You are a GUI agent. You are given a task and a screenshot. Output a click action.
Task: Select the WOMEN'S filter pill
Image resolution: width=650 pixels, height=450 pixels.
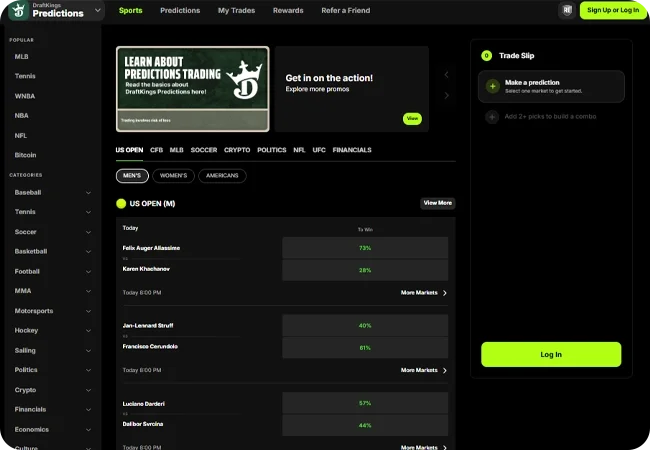(x=173, y=176)
